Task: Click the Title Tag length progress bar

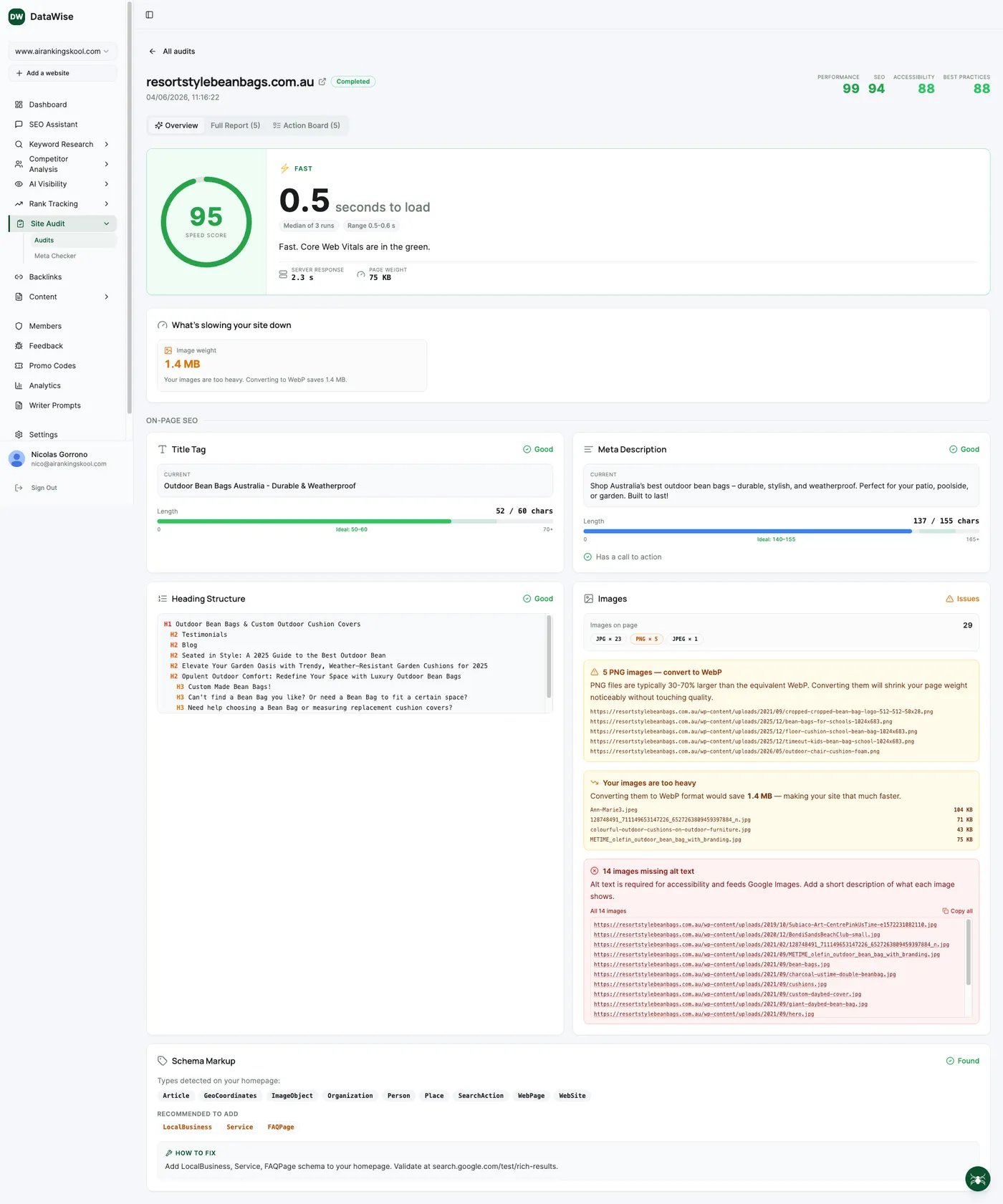Action: (x=355, y=521)
